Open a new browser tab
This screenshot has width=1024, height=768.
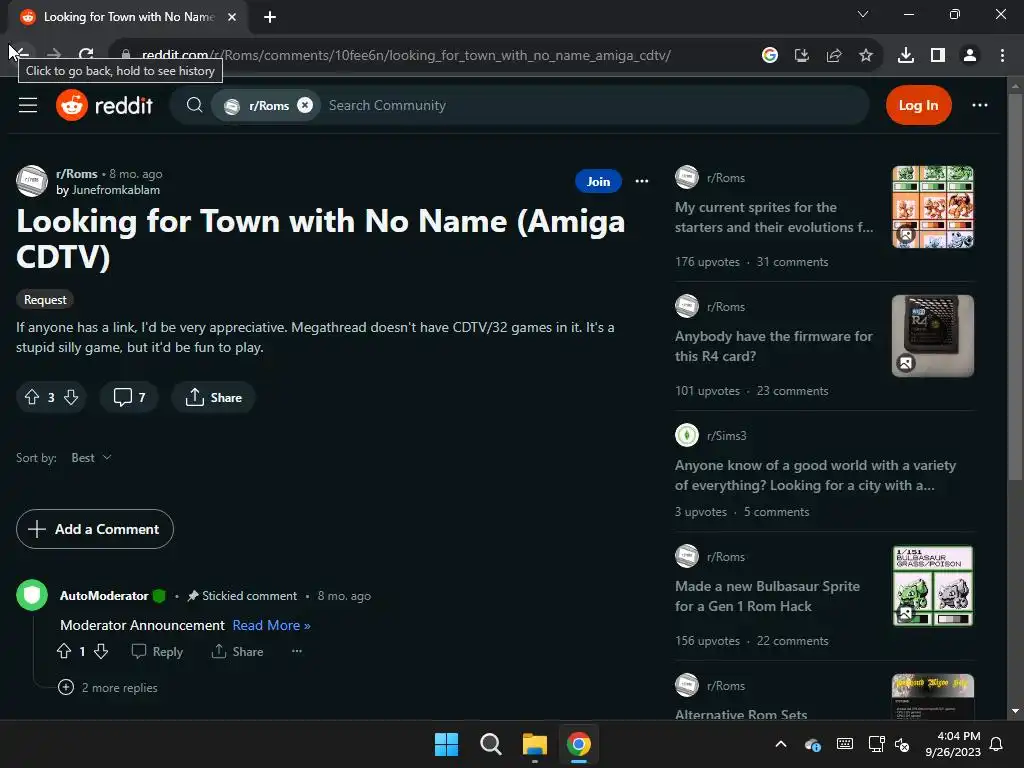coord(270,17)
